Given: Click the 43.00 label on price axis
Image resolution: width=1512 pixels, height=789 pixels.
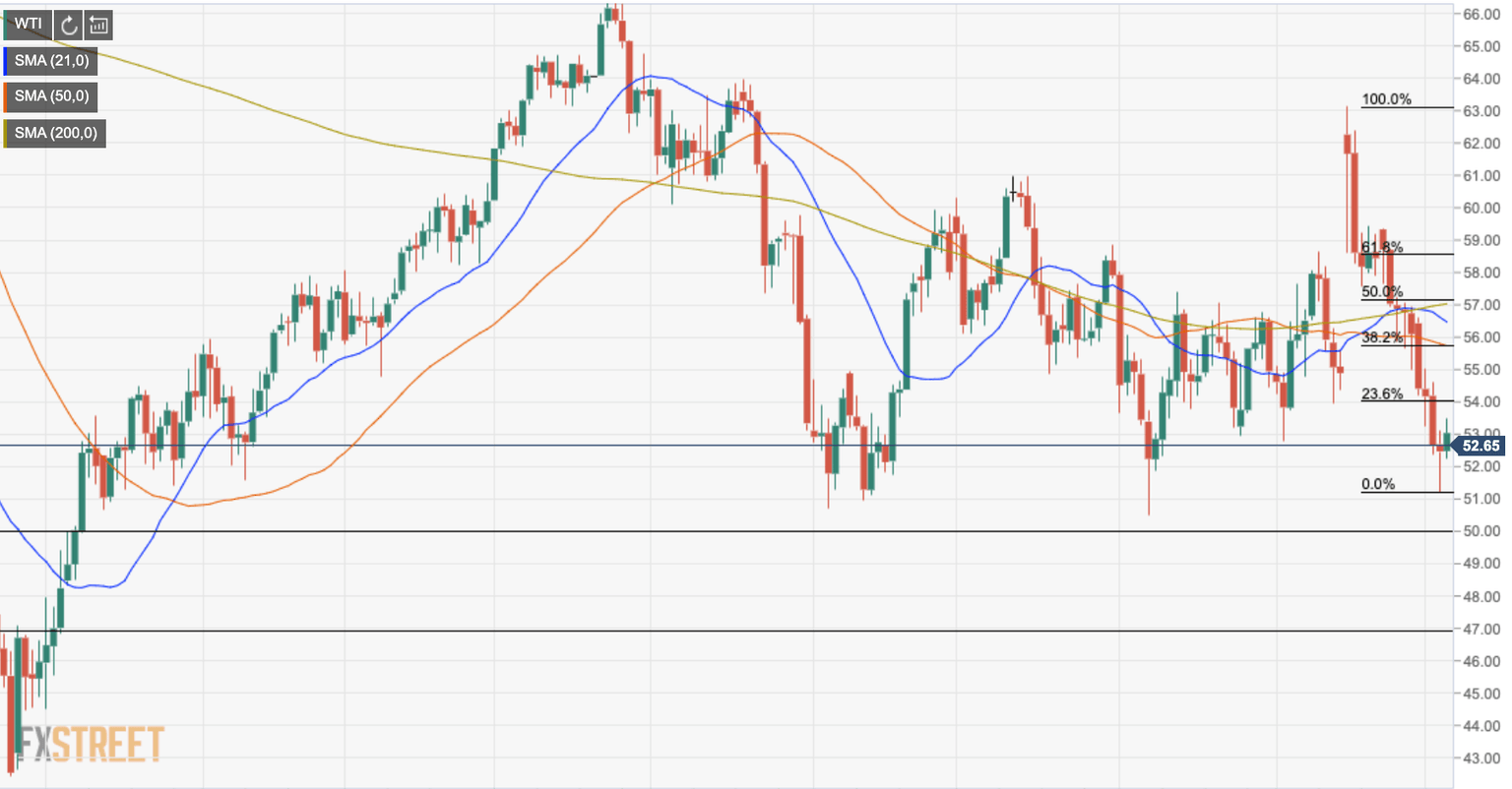Looking at the screenshot, I should tap(1480, 759).
